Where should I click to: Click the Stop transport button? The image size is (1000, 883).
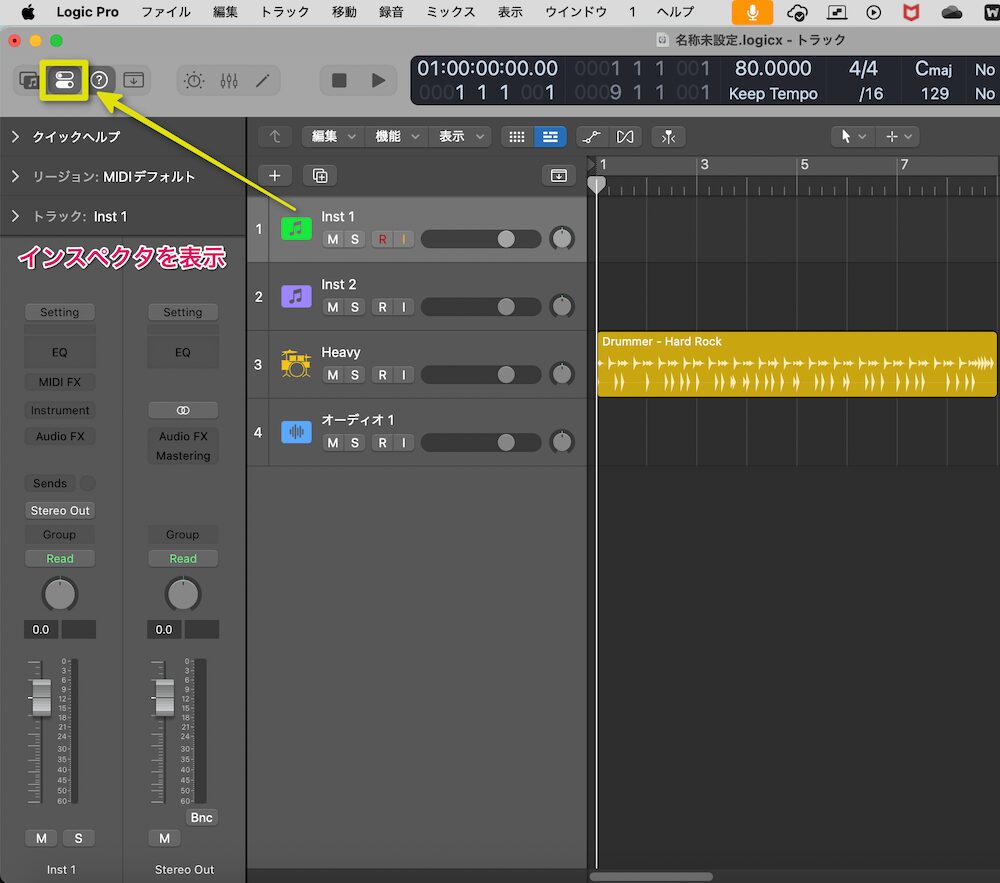(x=339, y=80)
